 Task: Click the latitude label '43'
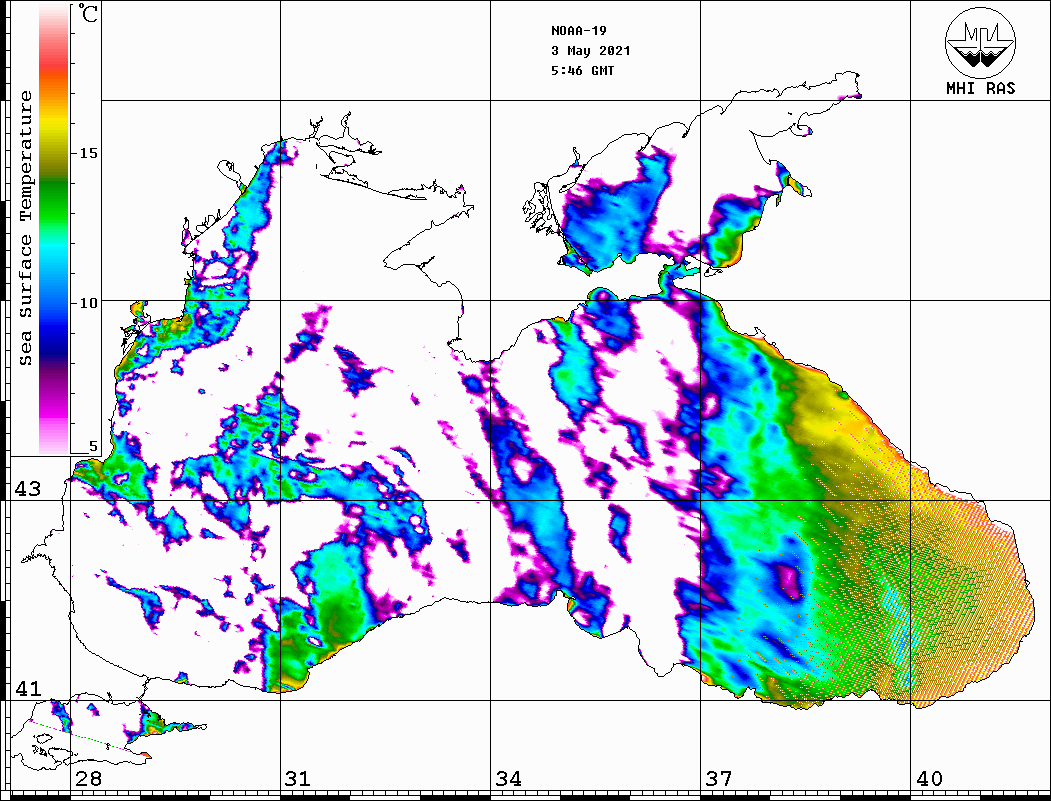pyautogui.click(x=27, y=489)
